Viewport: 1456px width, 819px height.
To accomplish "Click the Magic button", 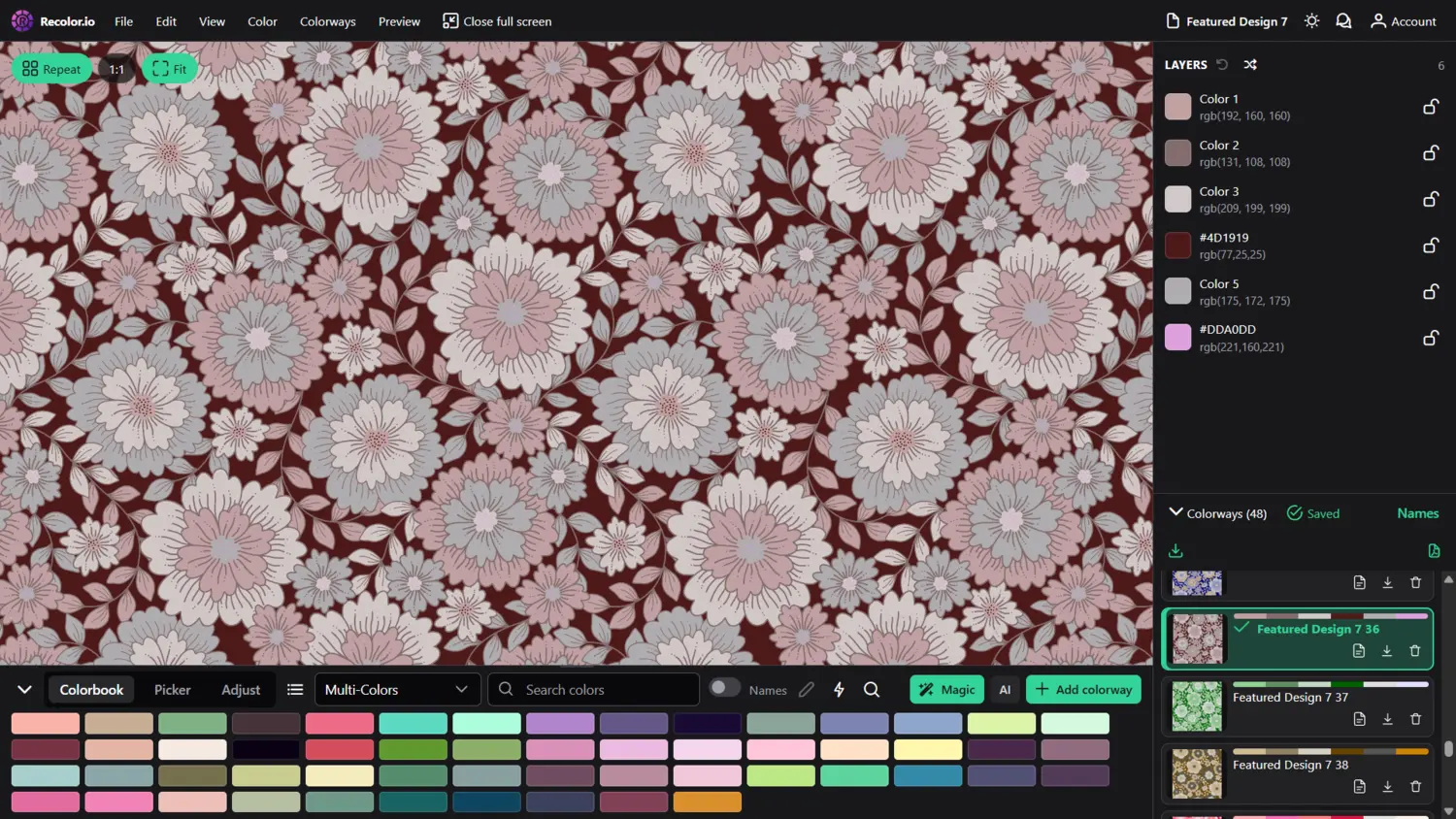I will 946,690.
